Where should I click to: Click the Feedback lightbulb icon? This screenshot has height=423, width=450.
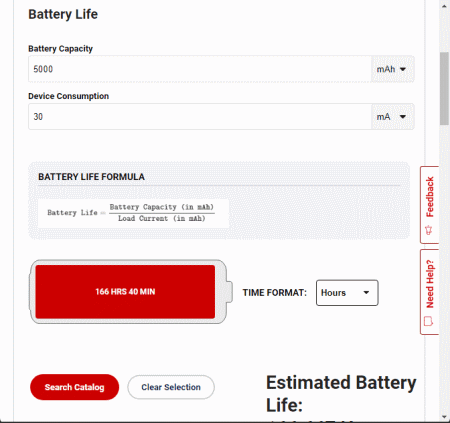(x=429, y=230)
